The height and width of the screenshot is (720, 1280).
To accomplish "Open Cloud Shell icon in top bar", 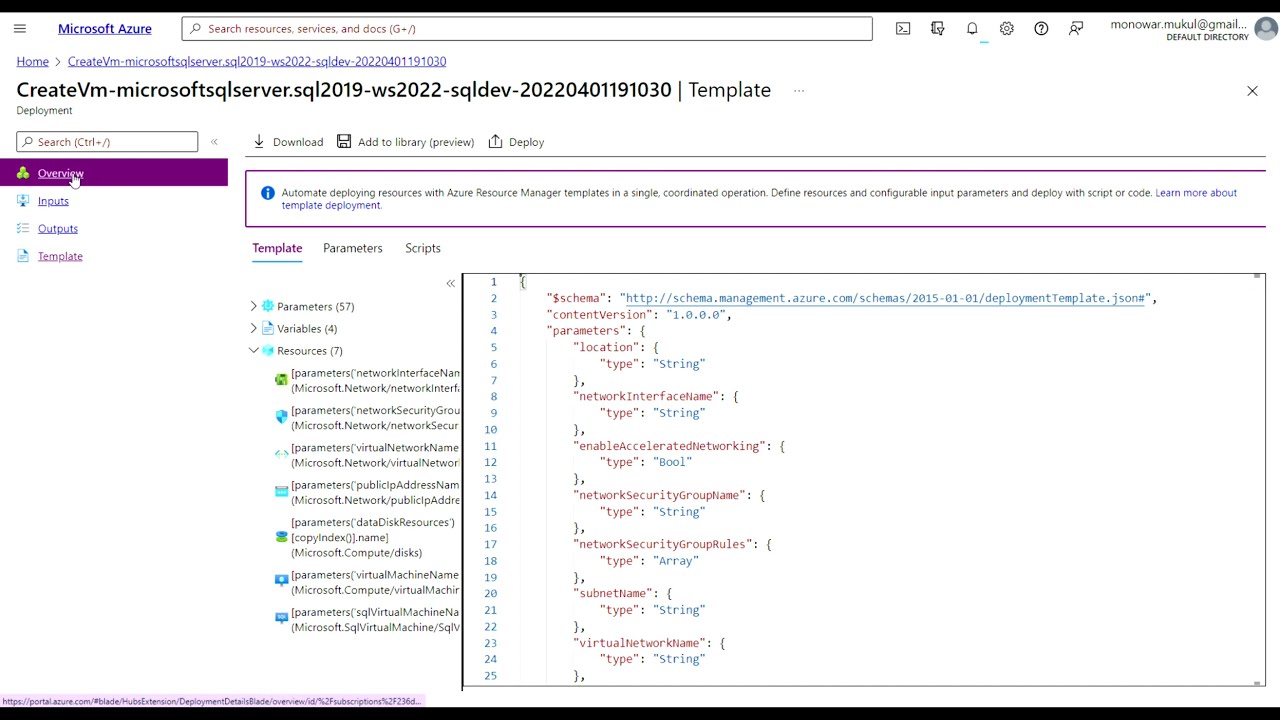I will (903, 29).
